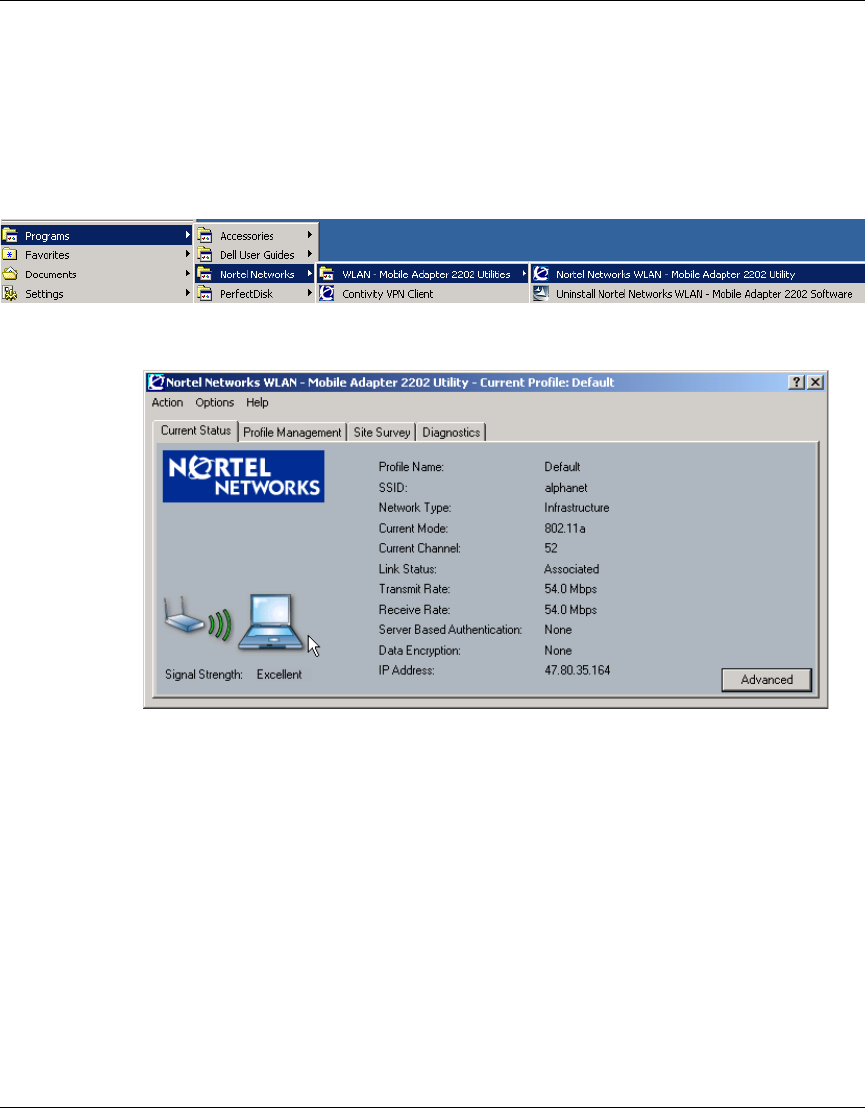Switch to the Profile Management tab
The width and height of the screenshot is (865, 1108).
(292, 432)
